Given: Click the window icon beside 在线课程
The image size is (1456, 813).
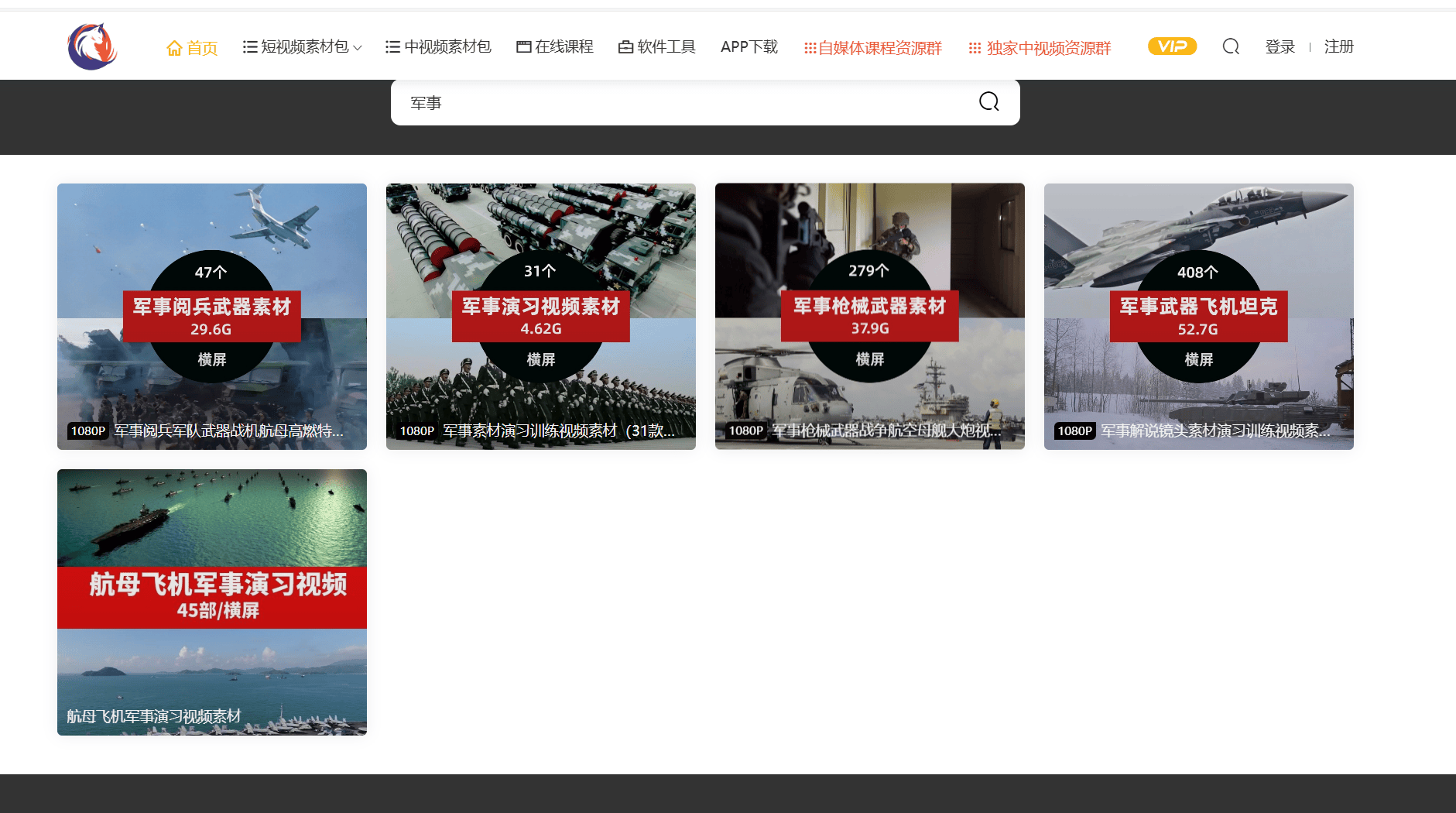Looking at the screenshot, I should (x=523, y=47).
